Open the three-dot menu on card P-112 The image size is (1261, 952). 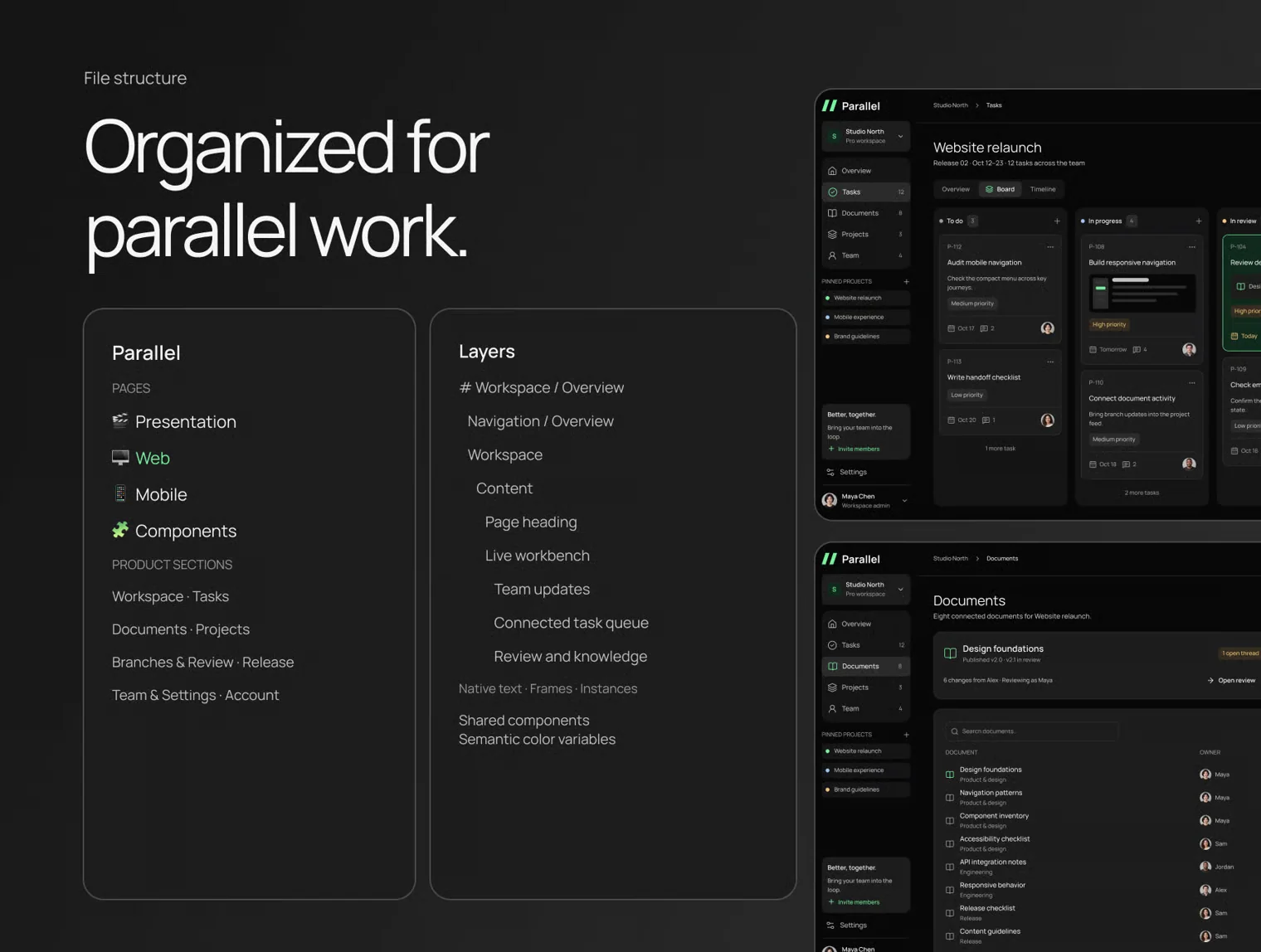tap(1050, 247)
